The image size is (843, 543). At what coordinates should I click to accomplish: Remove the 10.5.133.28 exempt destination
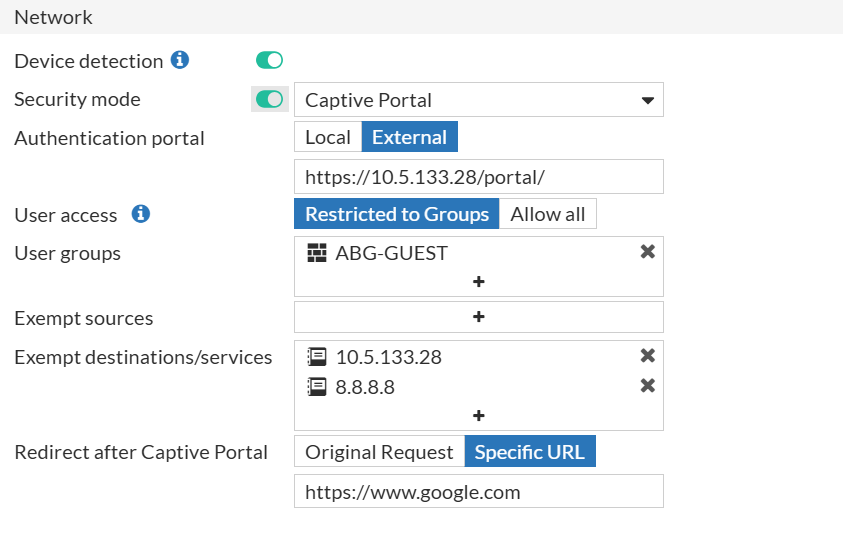pyautogui.click(x=647, y=356)
